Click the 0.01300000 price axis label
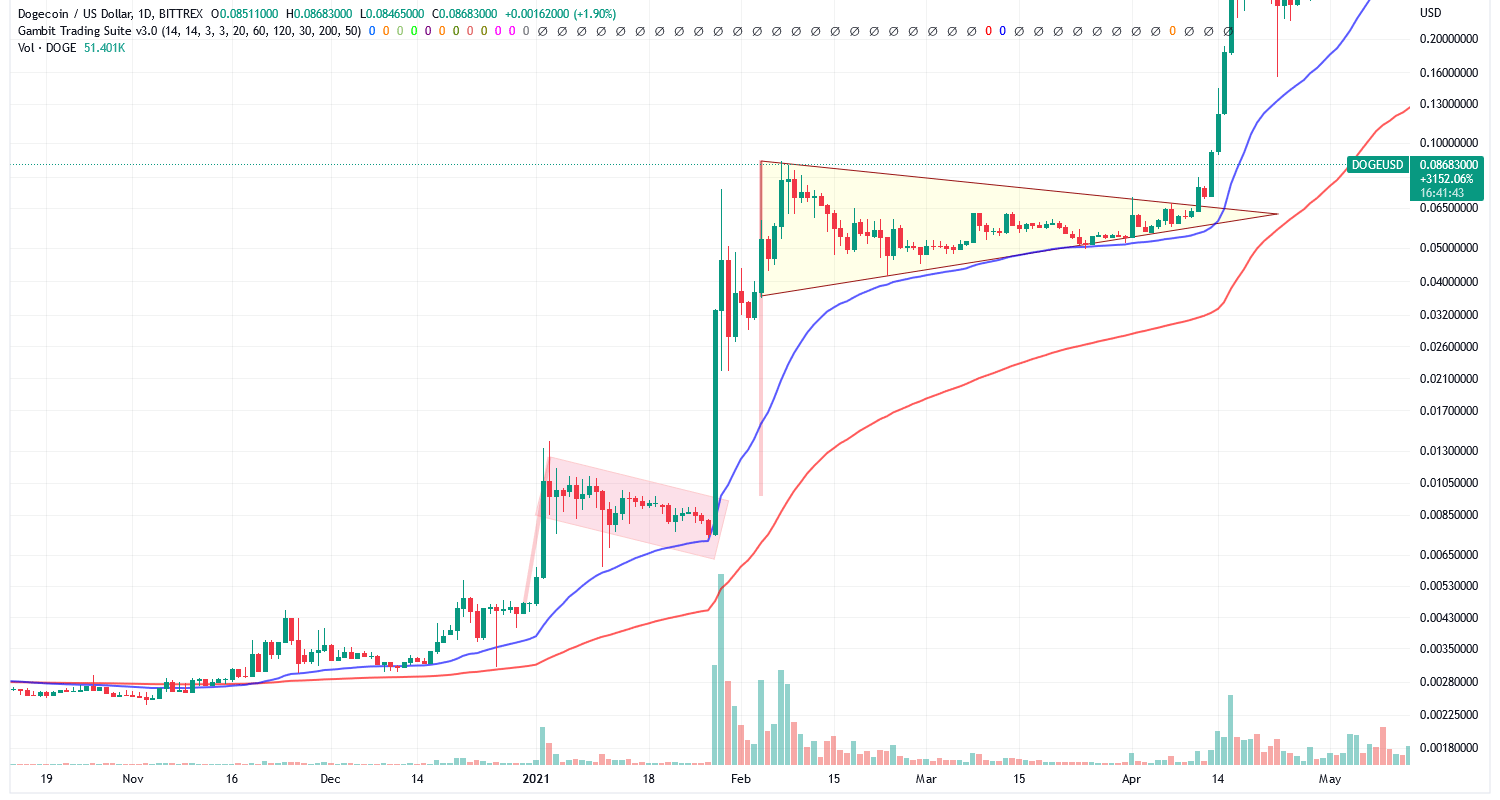1500x800 pixels. 1450,451
